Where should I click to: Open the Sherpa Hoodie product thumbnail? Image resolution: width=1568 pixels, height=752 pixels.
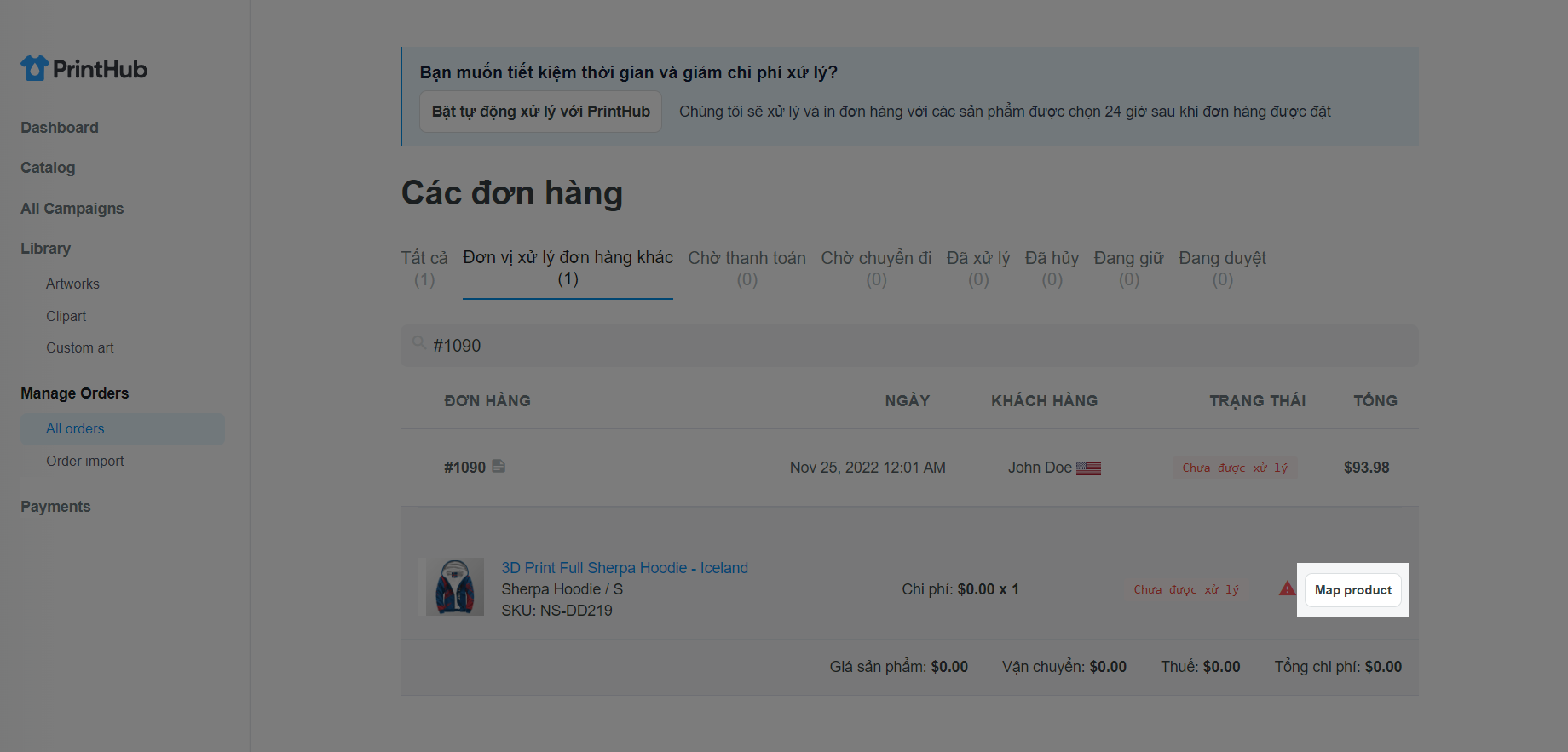pos(455,587)
